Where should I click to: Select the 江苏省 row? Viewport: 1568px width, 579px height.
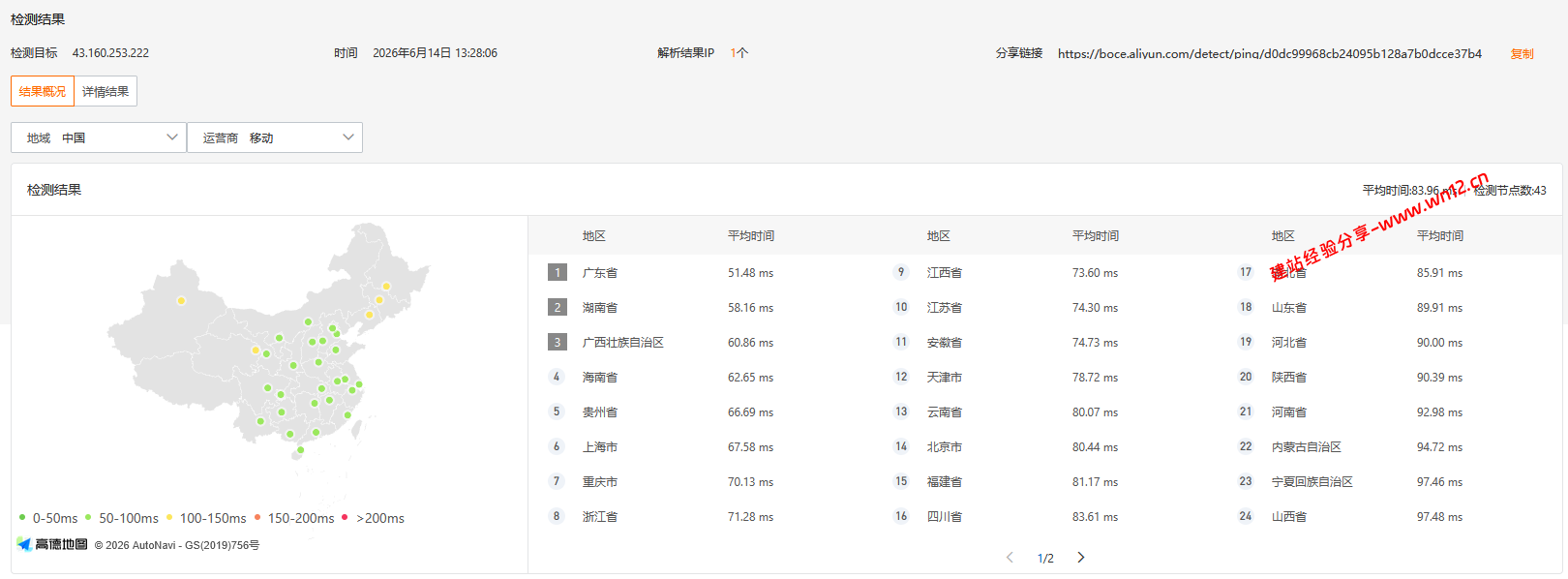[1045, 308]
